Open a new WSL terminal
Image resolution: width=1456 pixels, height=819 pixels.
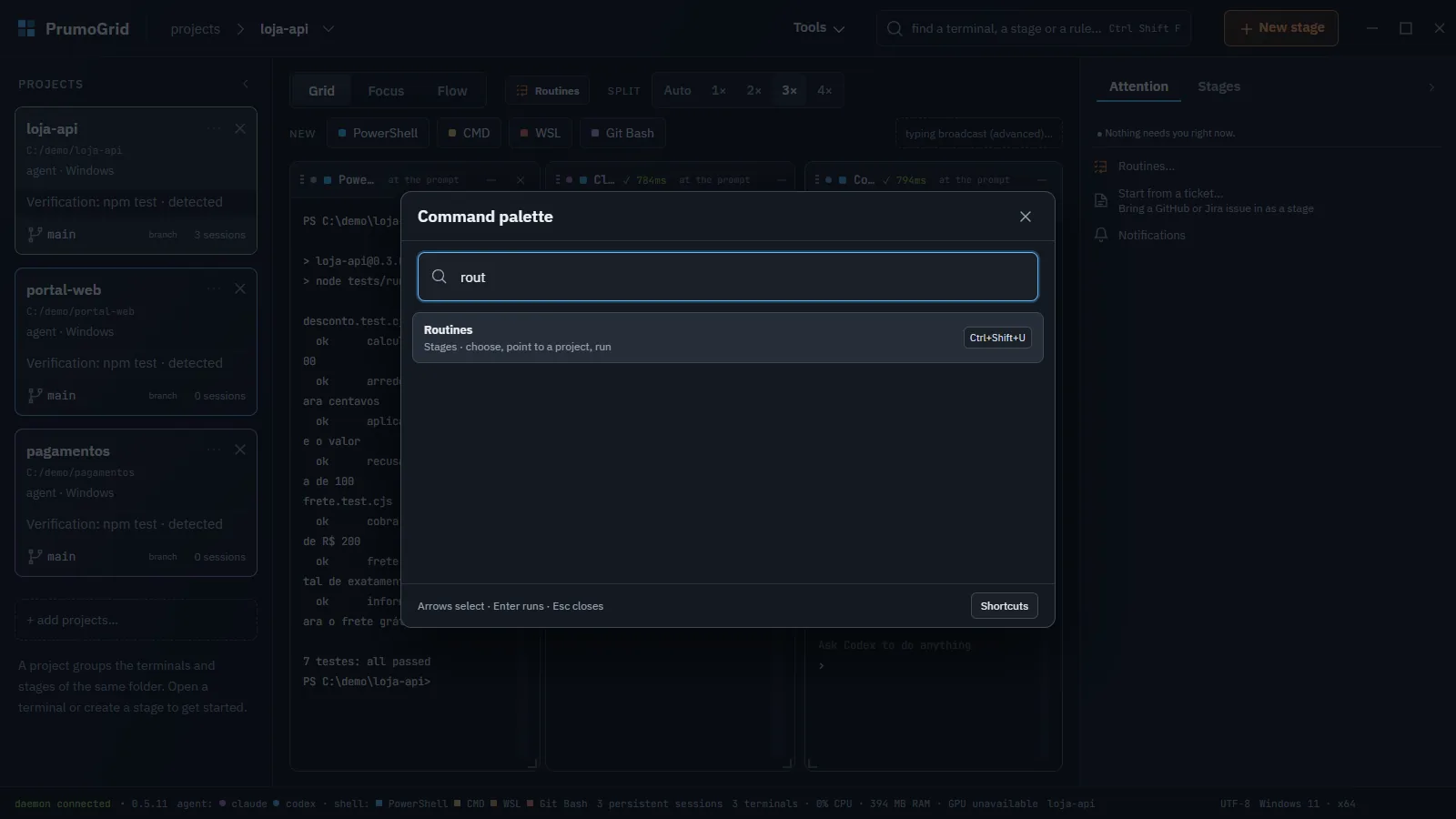pyautogui.click(x=540, y=133)
